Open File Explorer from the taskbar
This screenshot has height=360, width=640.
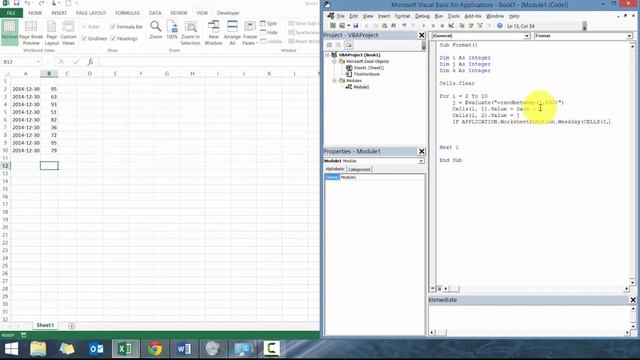38,349
